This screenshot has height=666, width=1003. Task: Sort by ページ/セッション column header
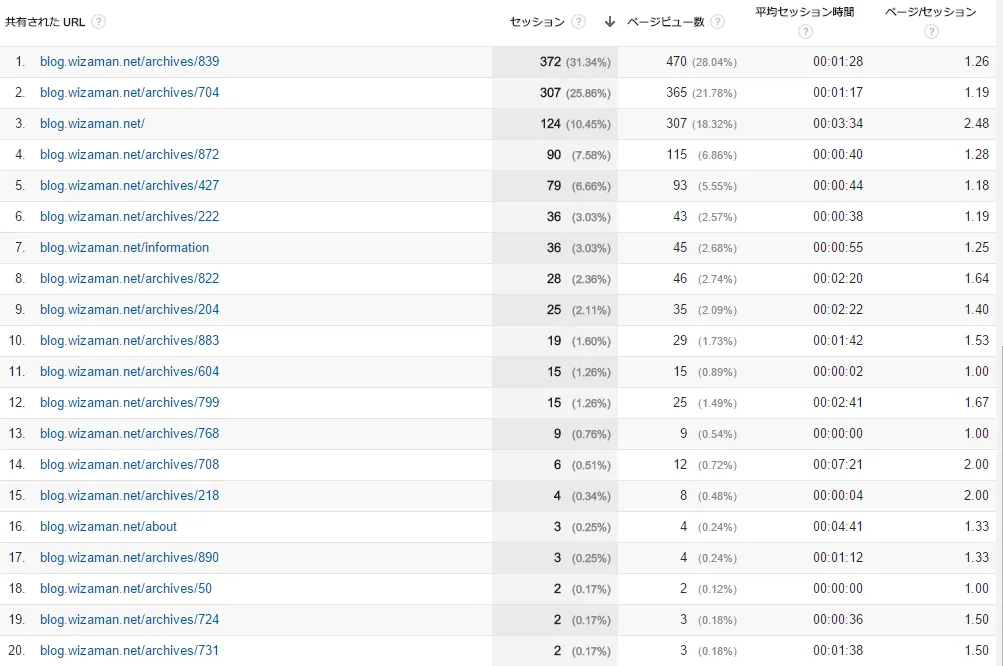931,12
